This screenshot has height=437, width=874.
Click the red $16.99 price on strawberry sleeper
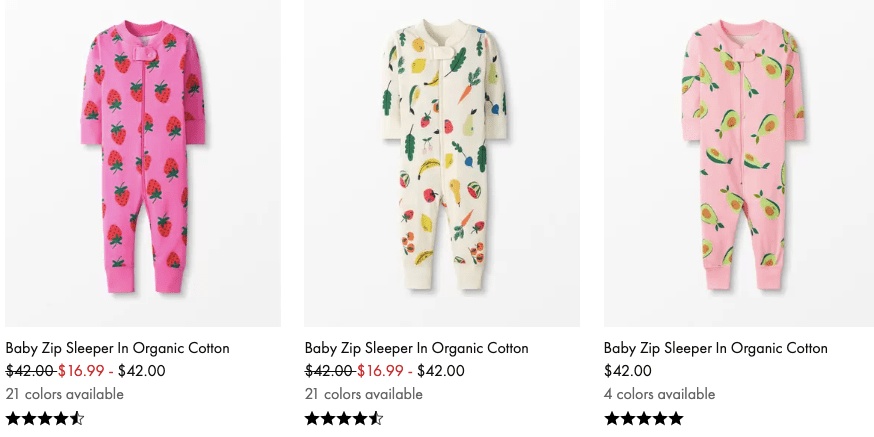(81, 371)
